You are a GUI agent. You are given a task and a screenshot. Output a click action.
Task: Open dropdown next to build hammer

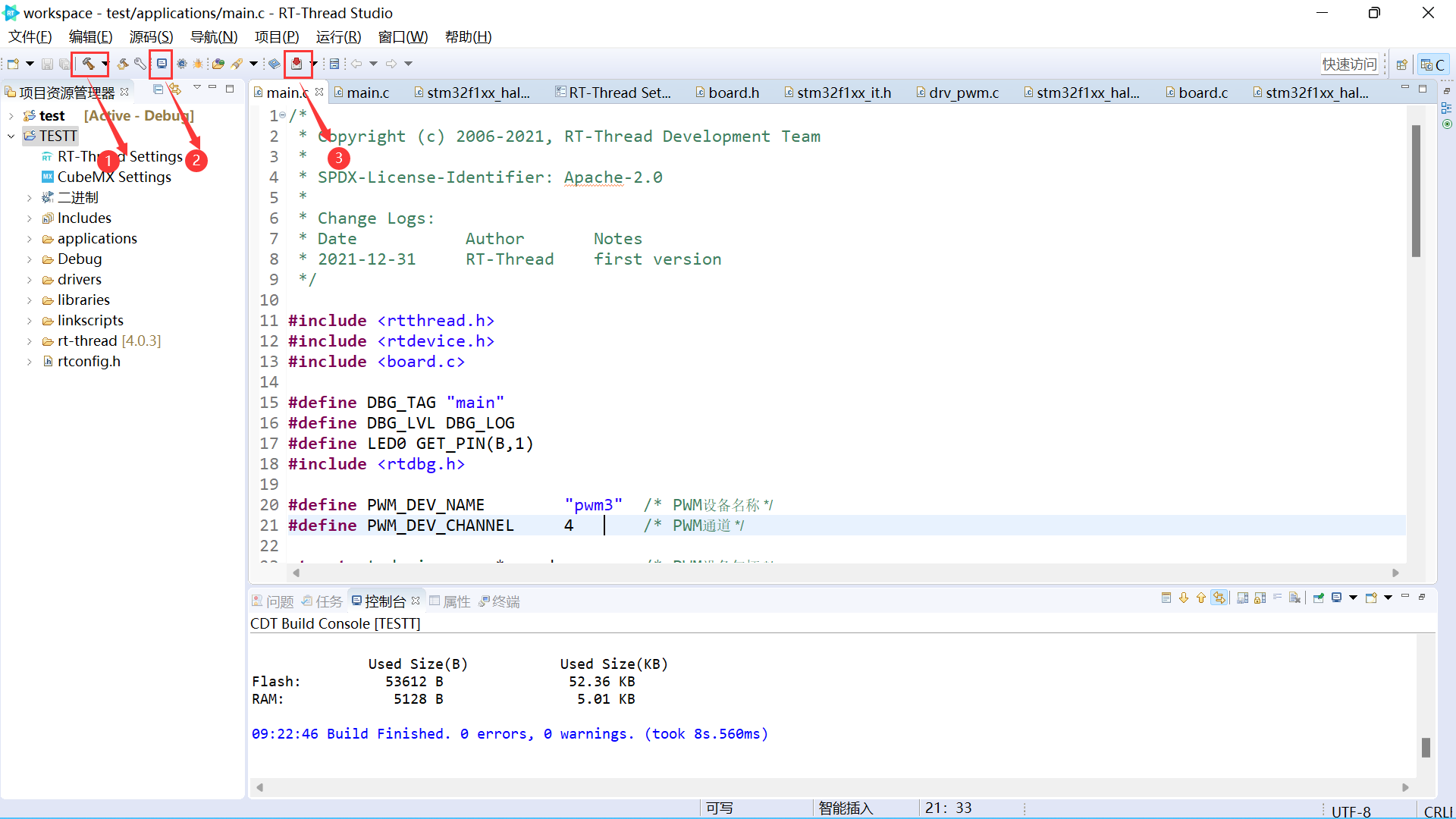[x=105, y=64]
